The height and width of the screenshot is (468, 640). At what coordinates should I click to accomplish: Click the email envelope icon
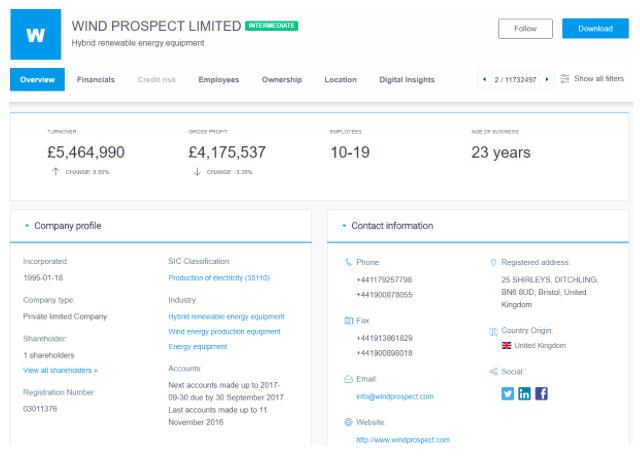click(348, 379)
